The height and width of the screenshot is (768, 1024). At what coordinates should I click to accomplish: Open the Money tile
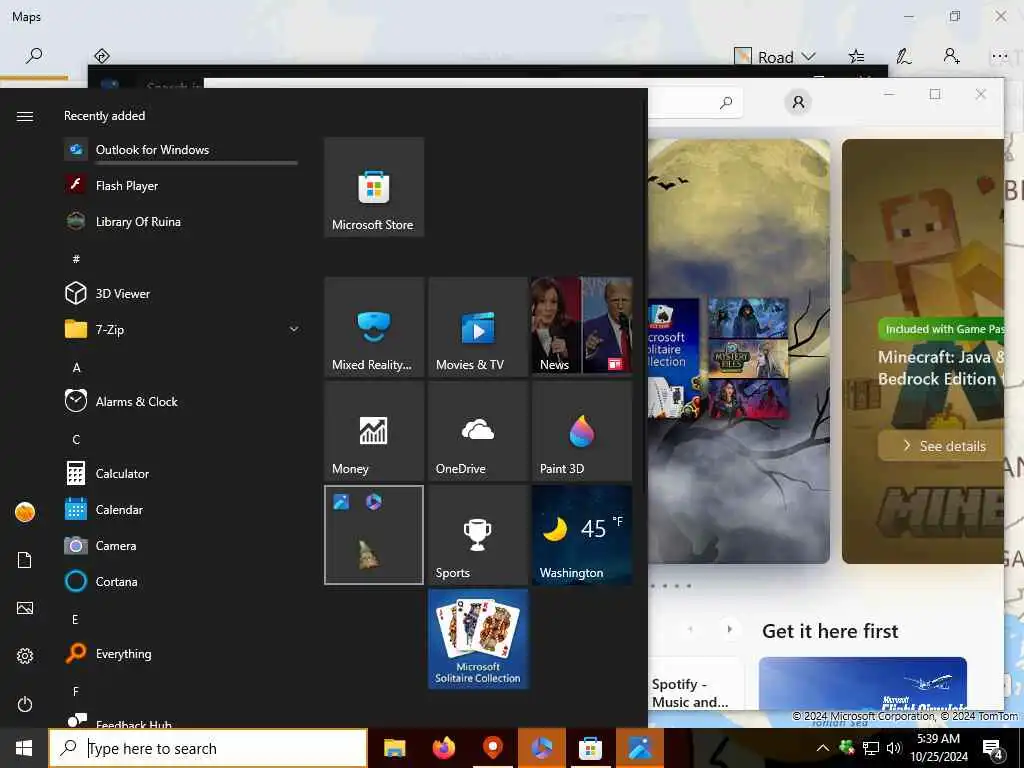click(x=374, y=430)
